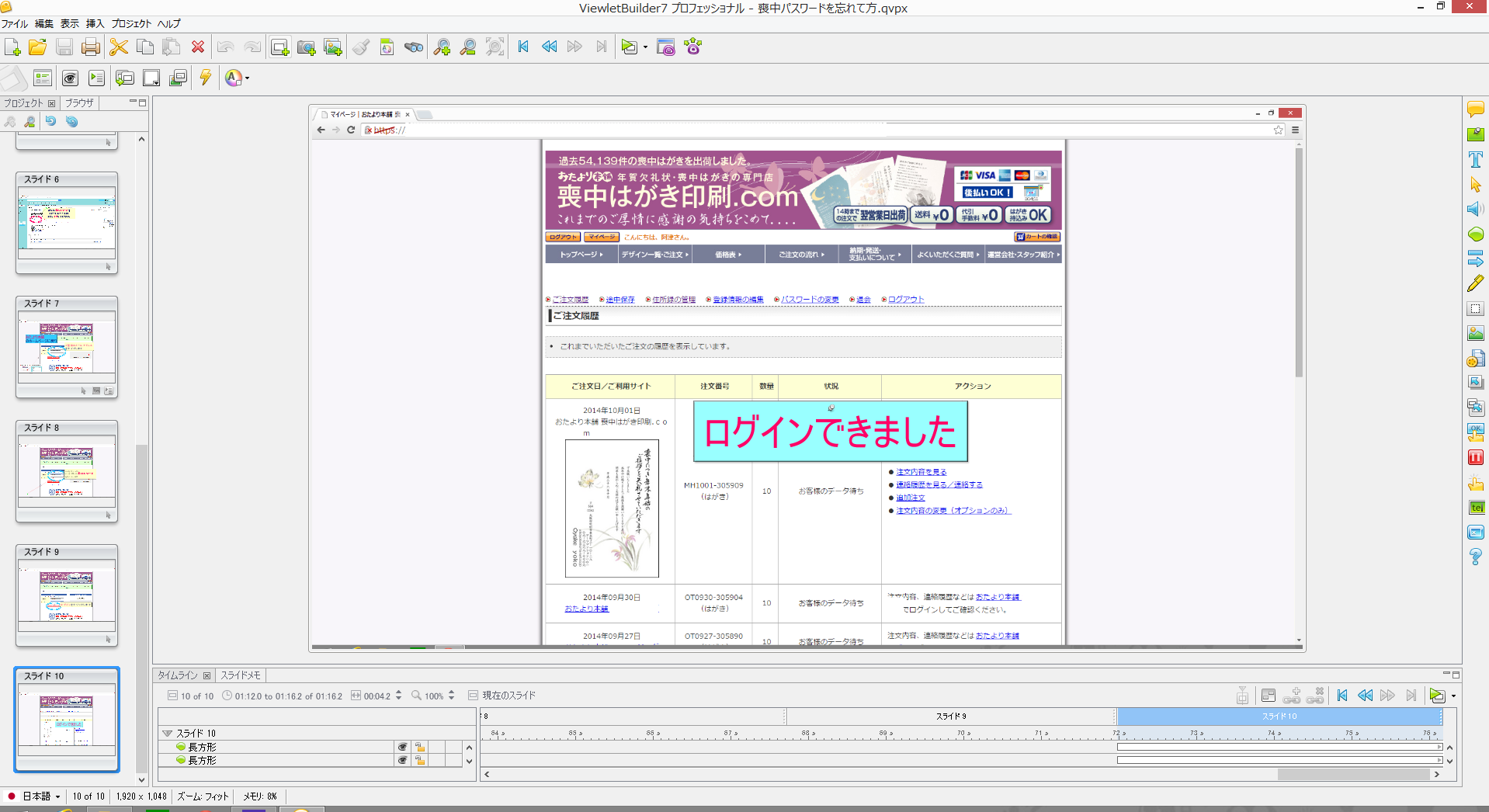Click the red pause icon in the right sidebar
The height and width of the screenshot is (812, 1489).
pyautogui.click(x=1476, y=457)
